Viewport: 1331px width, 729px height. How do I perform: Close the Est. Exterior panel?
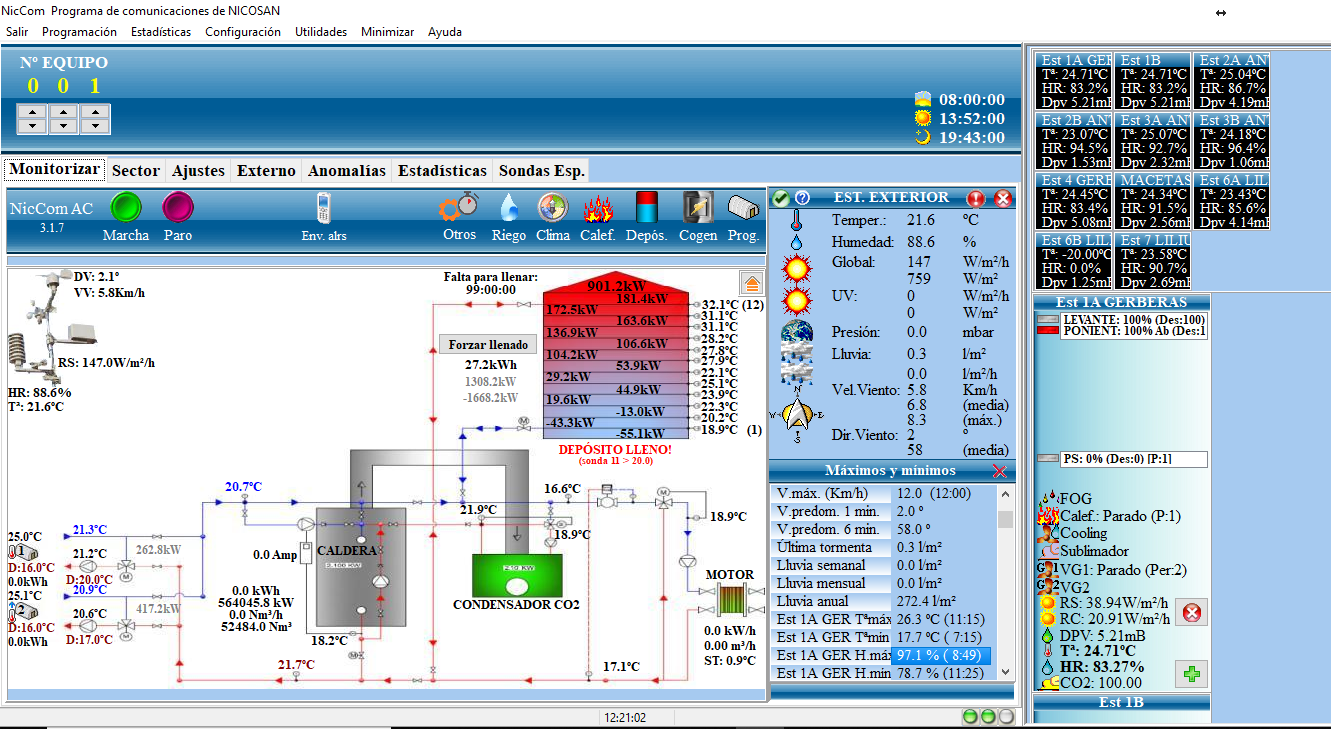click(x=1002, y=198)
